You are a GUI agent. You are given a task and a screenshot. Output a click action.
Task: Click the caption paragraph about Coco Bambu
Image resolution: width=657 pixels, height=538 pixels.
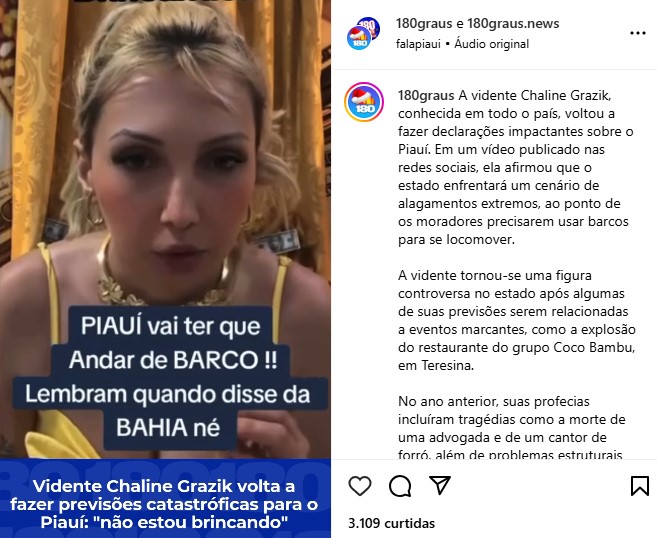tap(517, 321)
